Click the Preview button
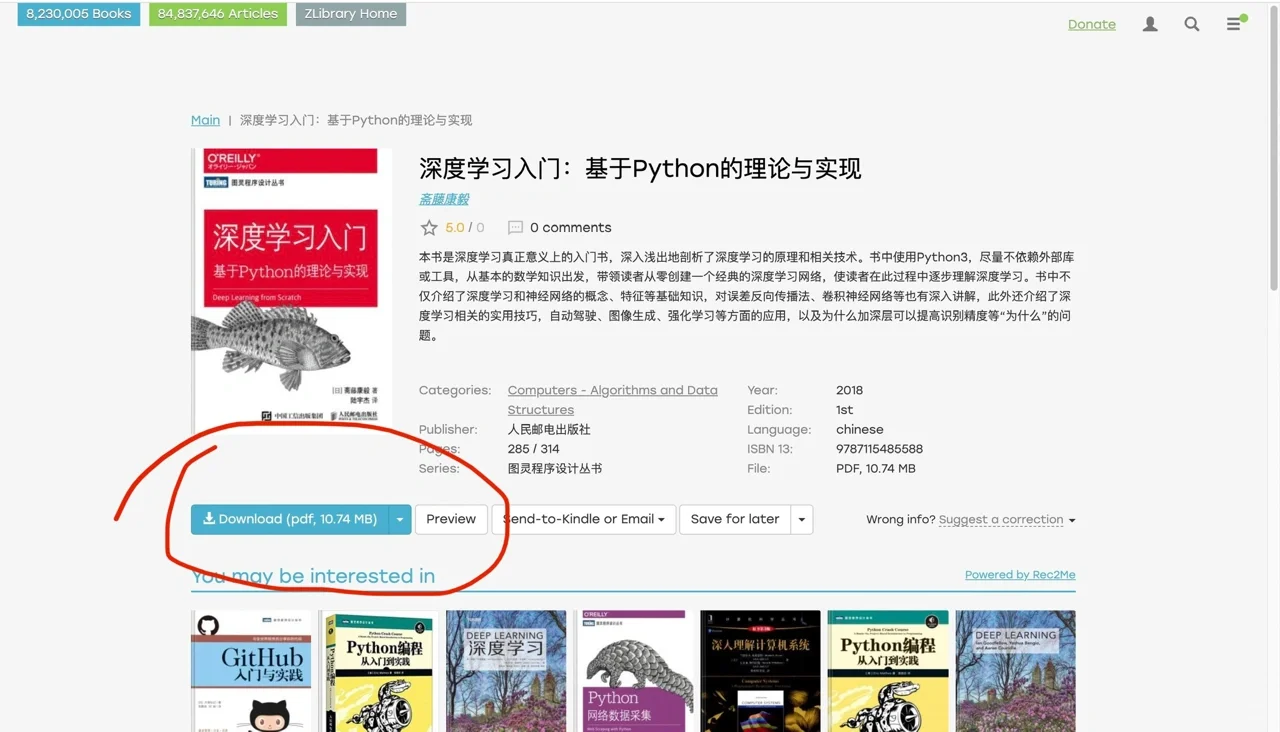This screenshot has width=1280, height=732. 451,519
